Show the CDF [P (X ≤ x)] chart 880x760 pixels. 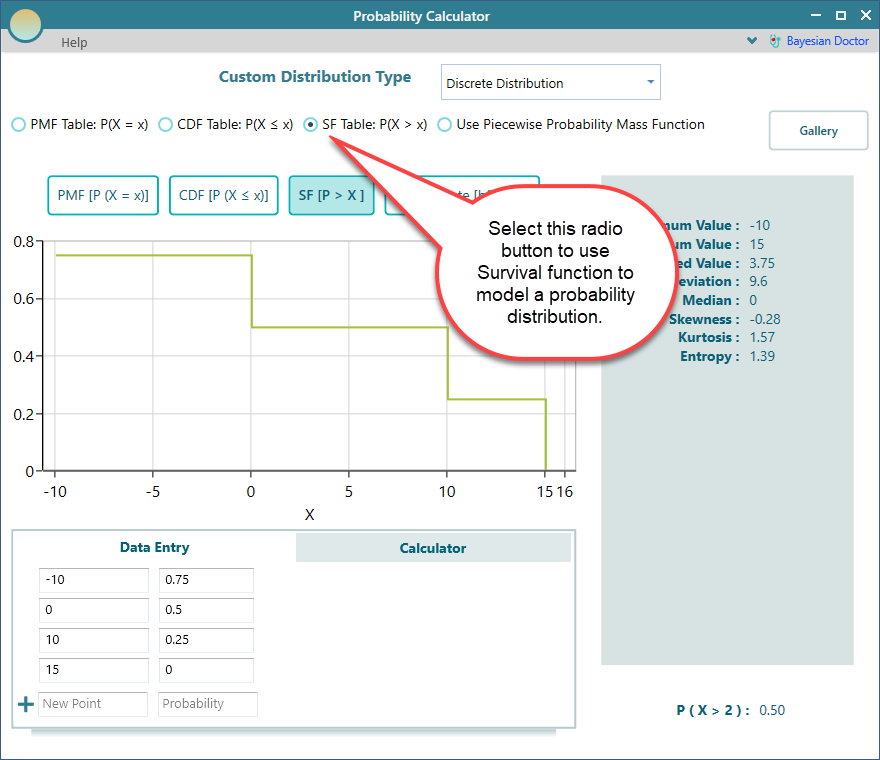(x=223, y=196)
